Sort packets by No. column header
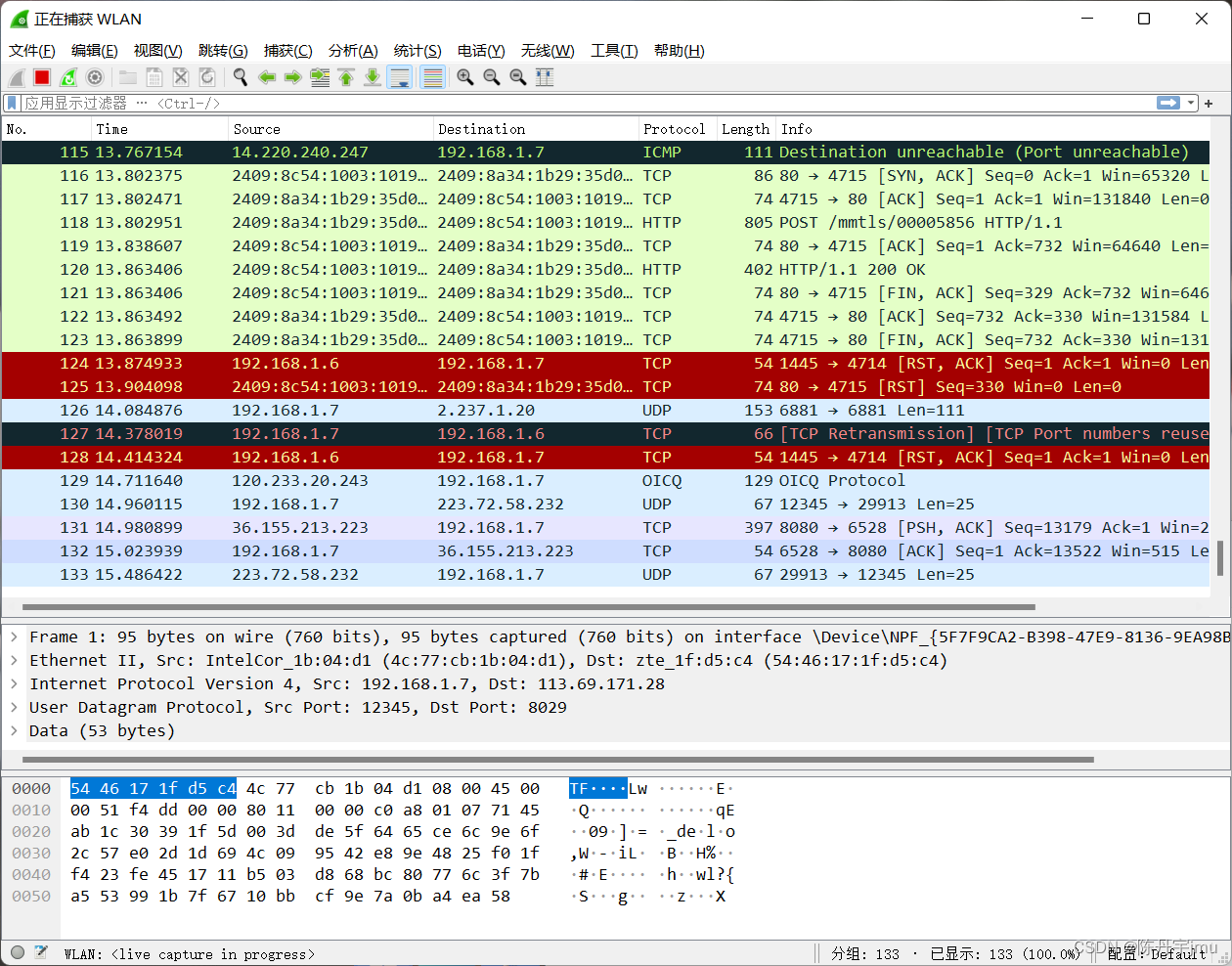The height and width of the screenshot is (966, 1232). 47,129
